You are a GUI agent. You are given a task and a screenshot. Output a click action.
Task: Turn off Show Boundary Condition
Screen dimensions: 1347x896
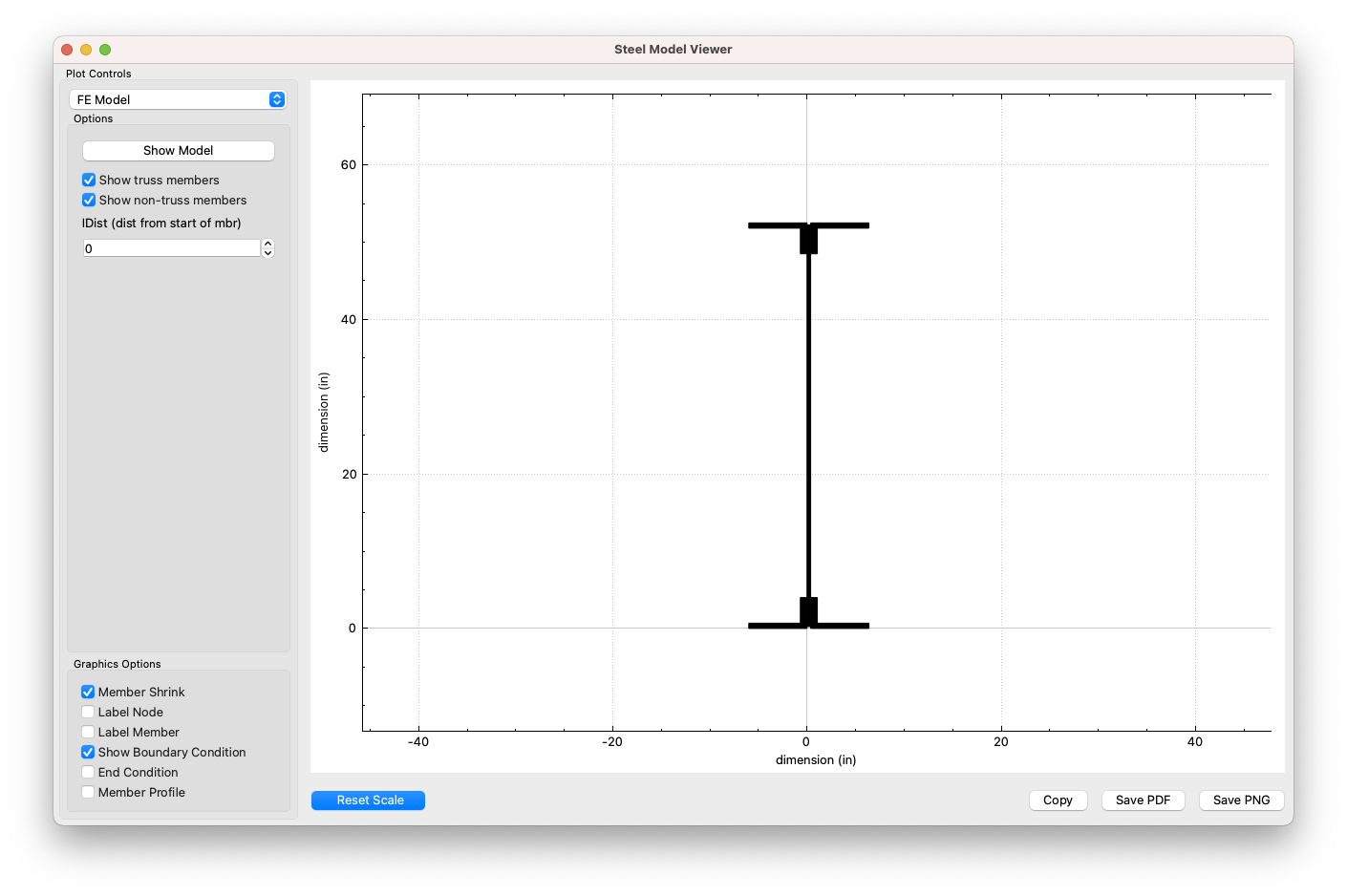[88, 753]
